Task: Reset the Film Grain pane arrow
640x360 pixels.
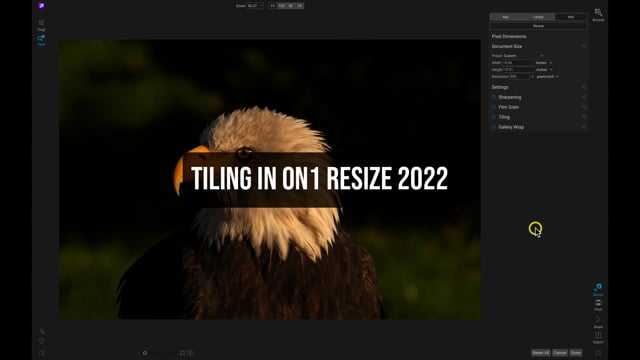Action: click(x=583, y=107)
